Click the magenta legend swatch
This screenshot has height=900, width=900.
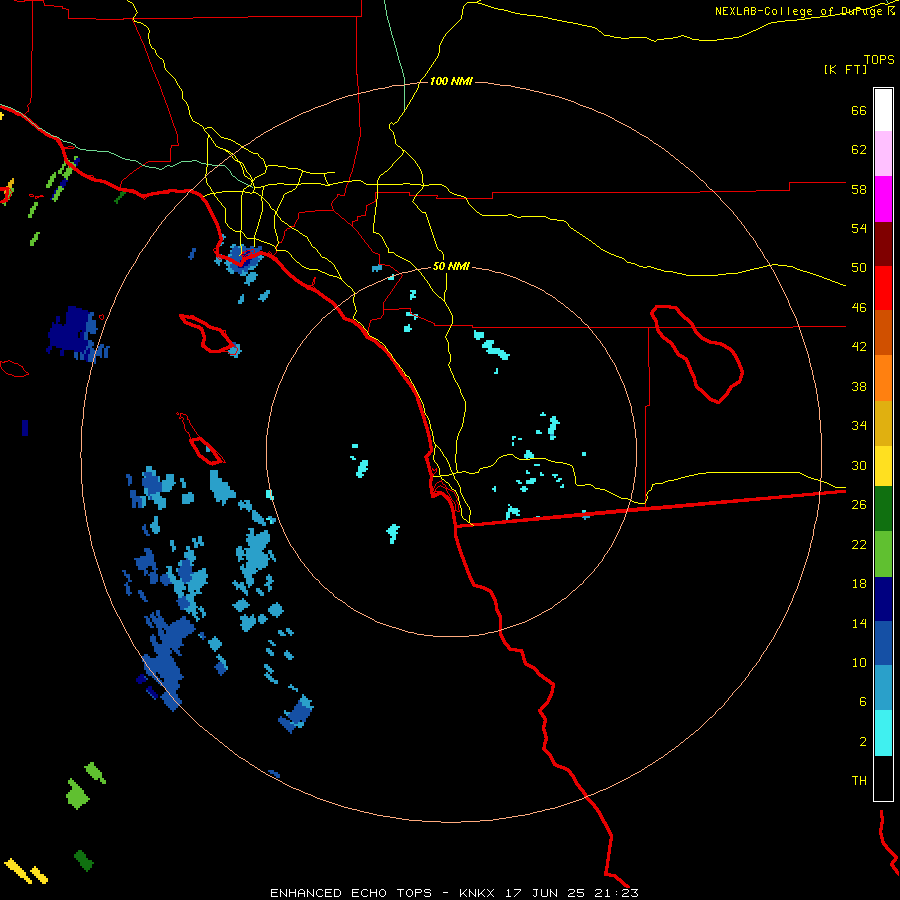(883, 199)
